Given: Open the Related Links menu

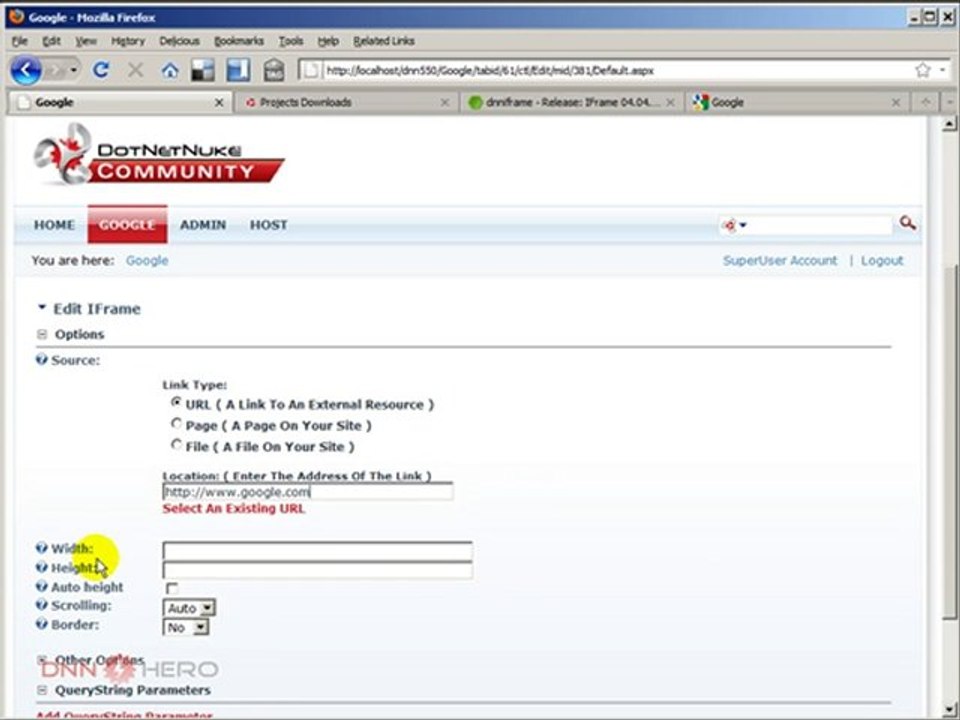Looking at the screenshot, I should coord(384,41).
